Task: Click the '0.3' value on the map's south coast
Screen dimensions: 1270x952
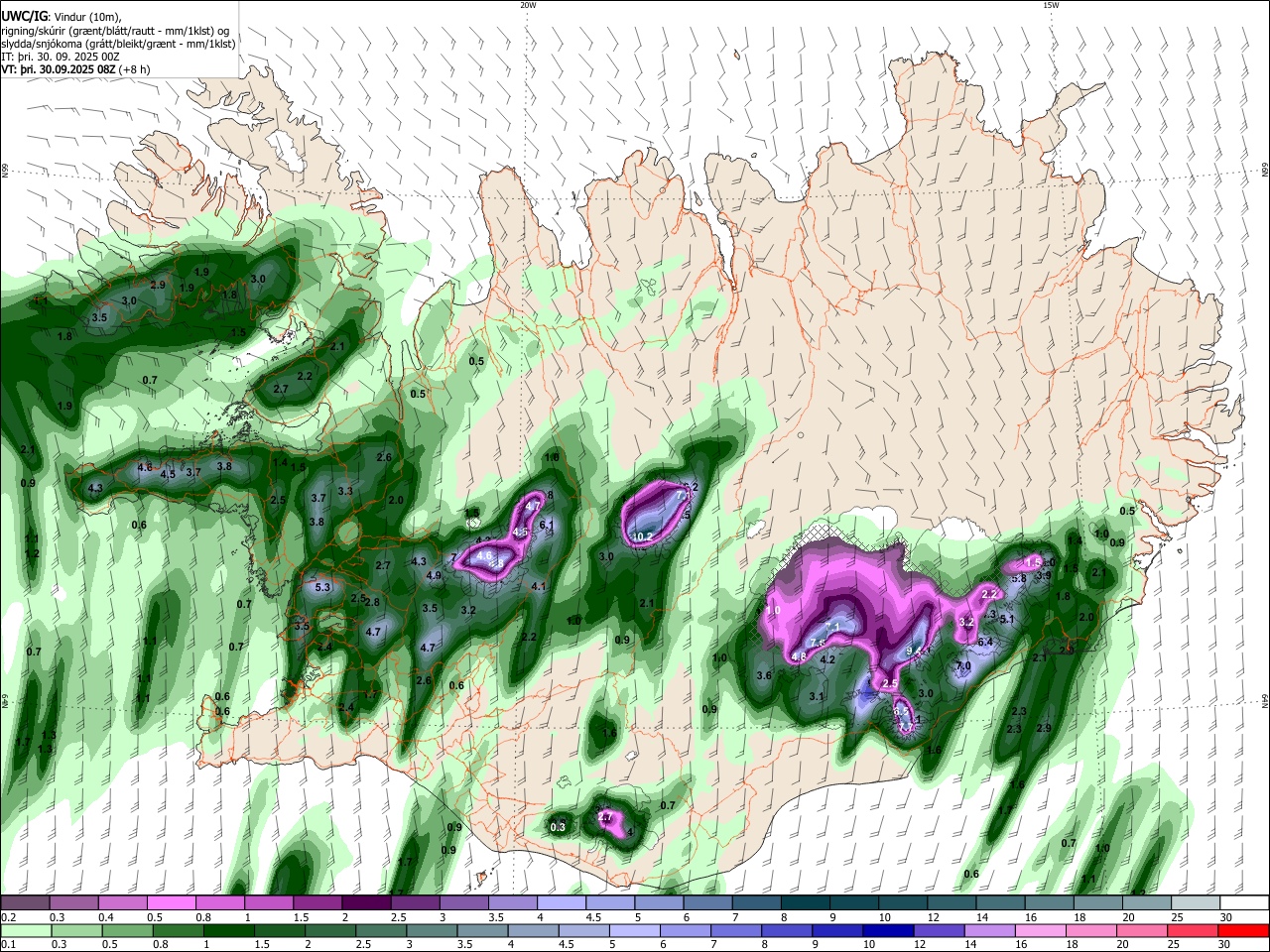Action: coord(558,827)
